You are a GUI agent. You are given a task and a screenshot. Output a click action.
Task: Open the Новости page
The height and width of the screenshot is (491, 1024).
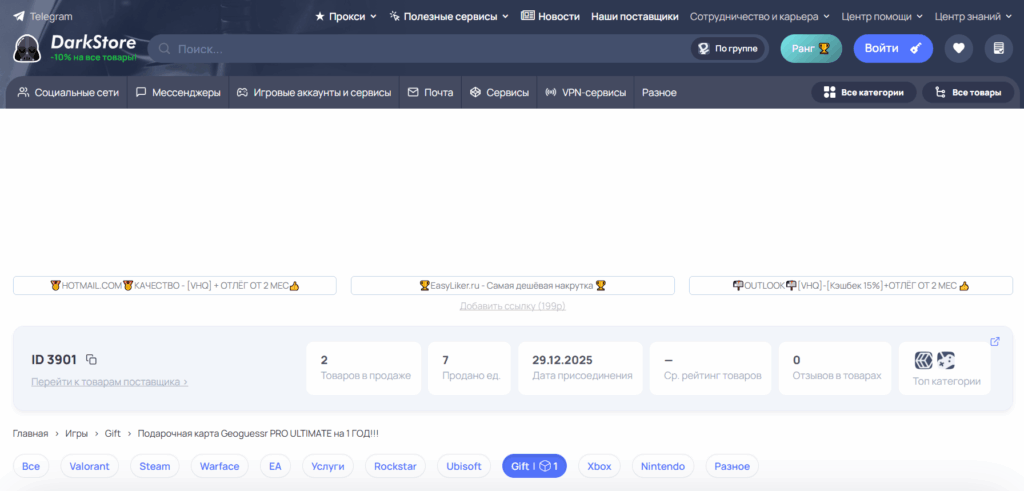pos(550,16)
